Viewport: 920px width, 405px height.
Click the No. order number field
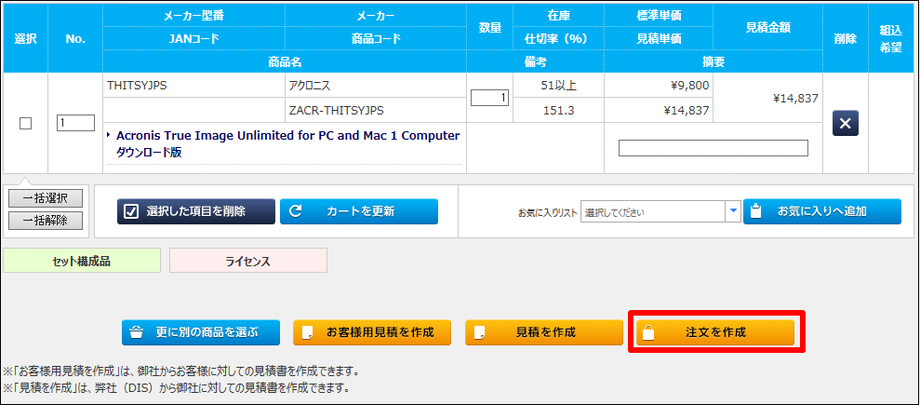click(75, 123)
